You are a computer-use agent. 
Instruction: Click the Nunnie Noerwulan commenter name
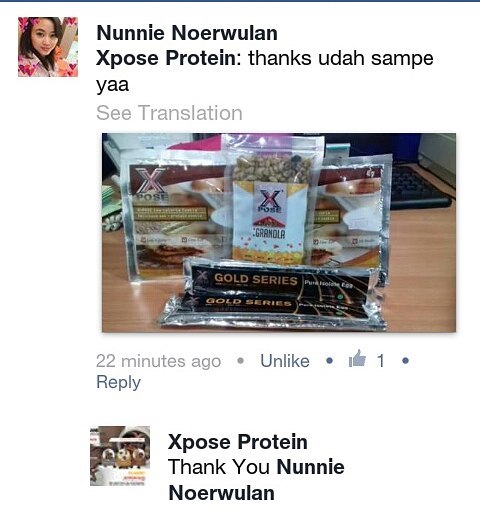pyautogui.click(x=187, y=33)
